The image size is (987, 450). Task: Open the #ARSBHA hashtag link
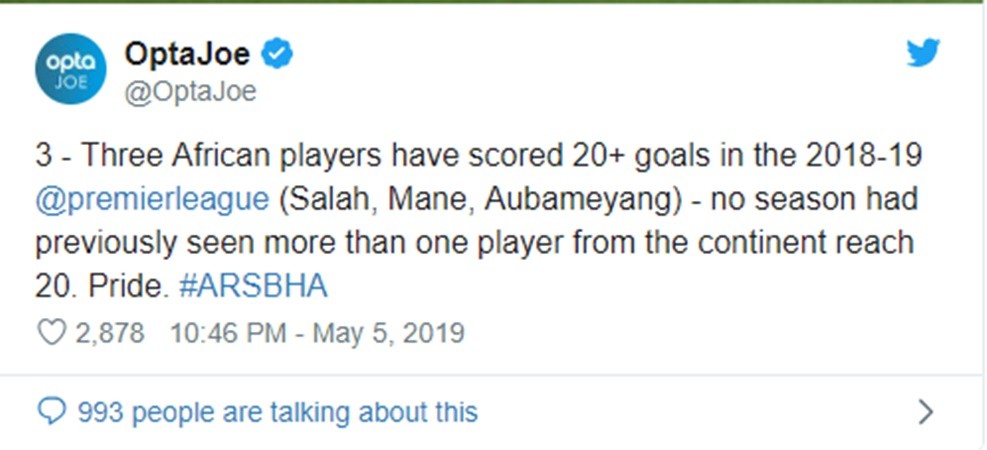[x=254, y=286]
